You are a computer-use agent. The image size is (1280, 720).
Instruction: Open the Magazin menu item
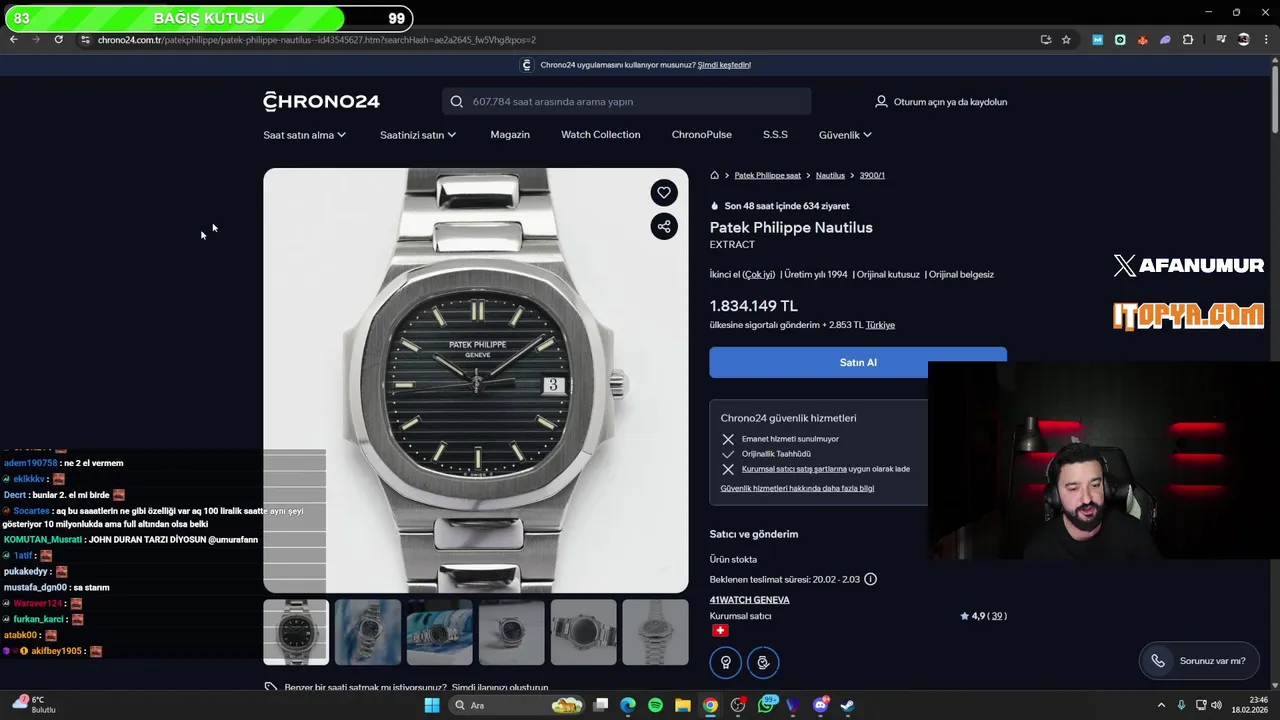coord(510,134)
